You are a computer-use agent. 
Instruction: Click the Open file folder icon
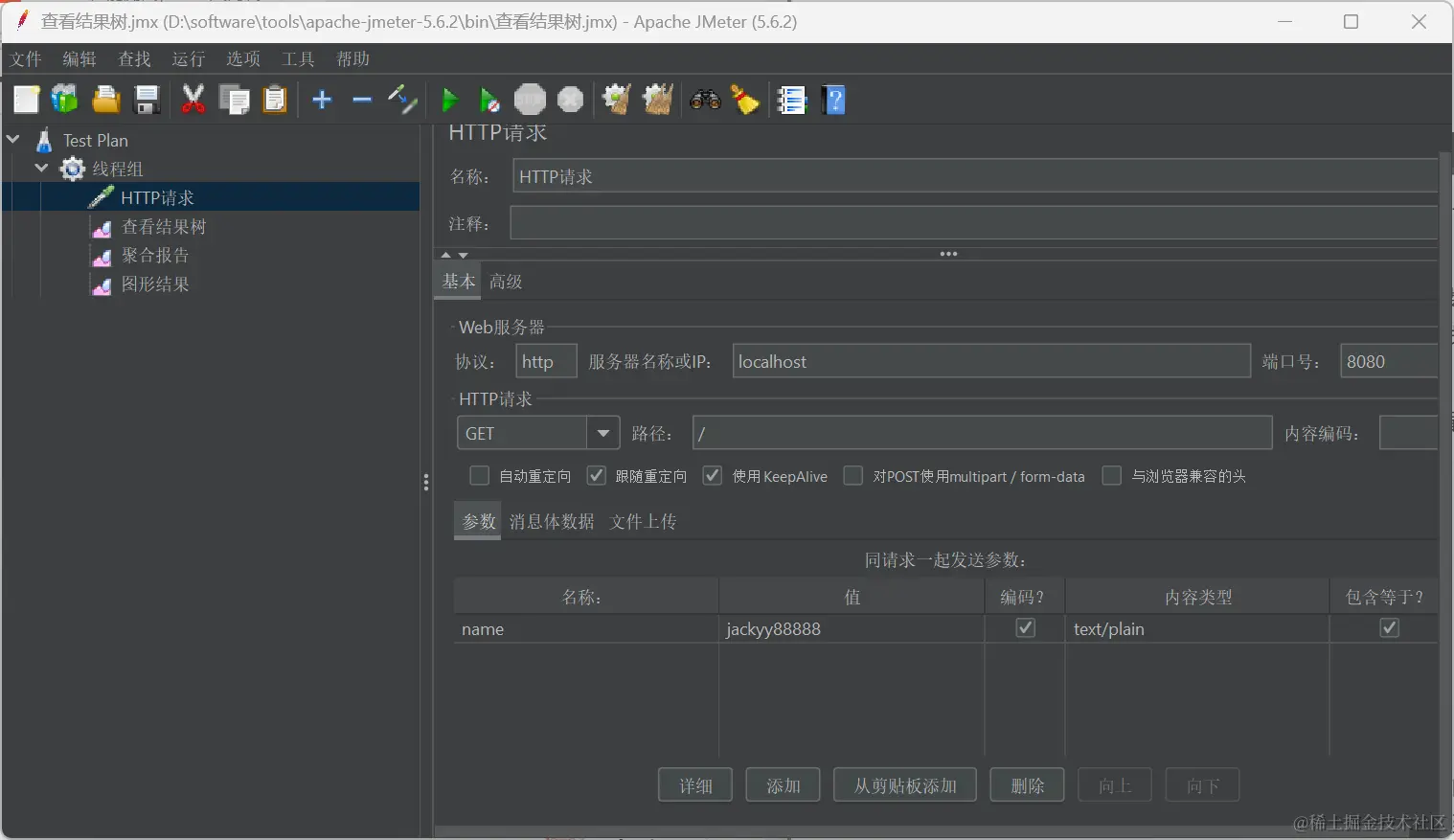tap(105, 100)
